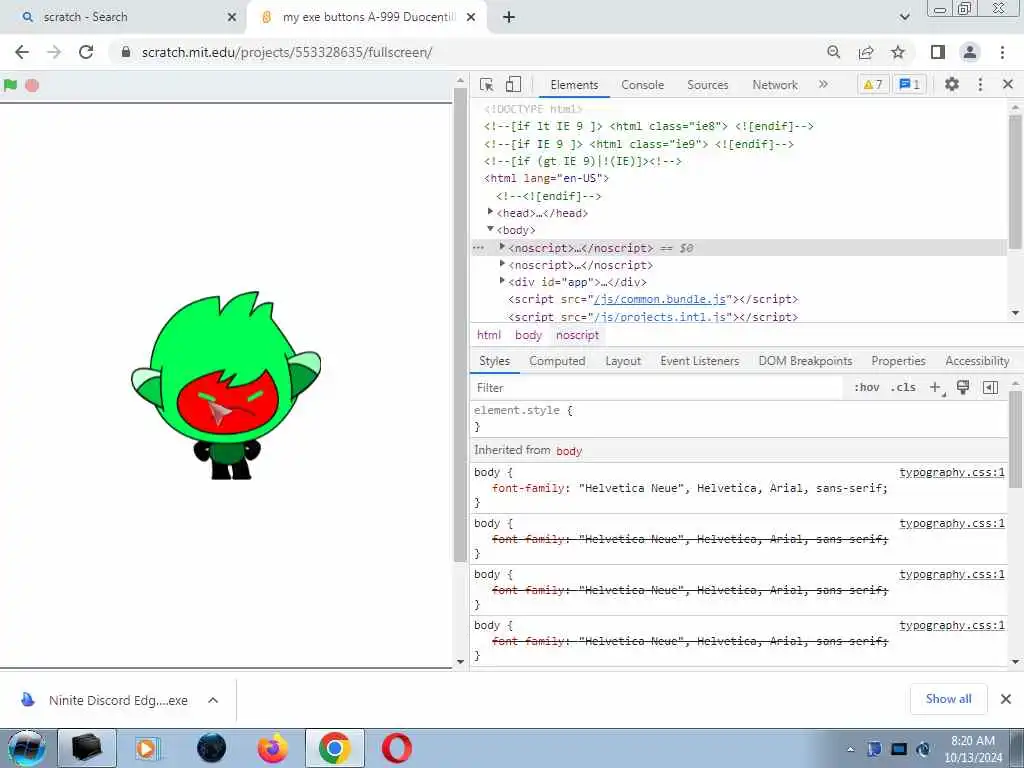The image size is (1024, 768).
Task: Click Show all downloads
Action: [x=948, y=699]
